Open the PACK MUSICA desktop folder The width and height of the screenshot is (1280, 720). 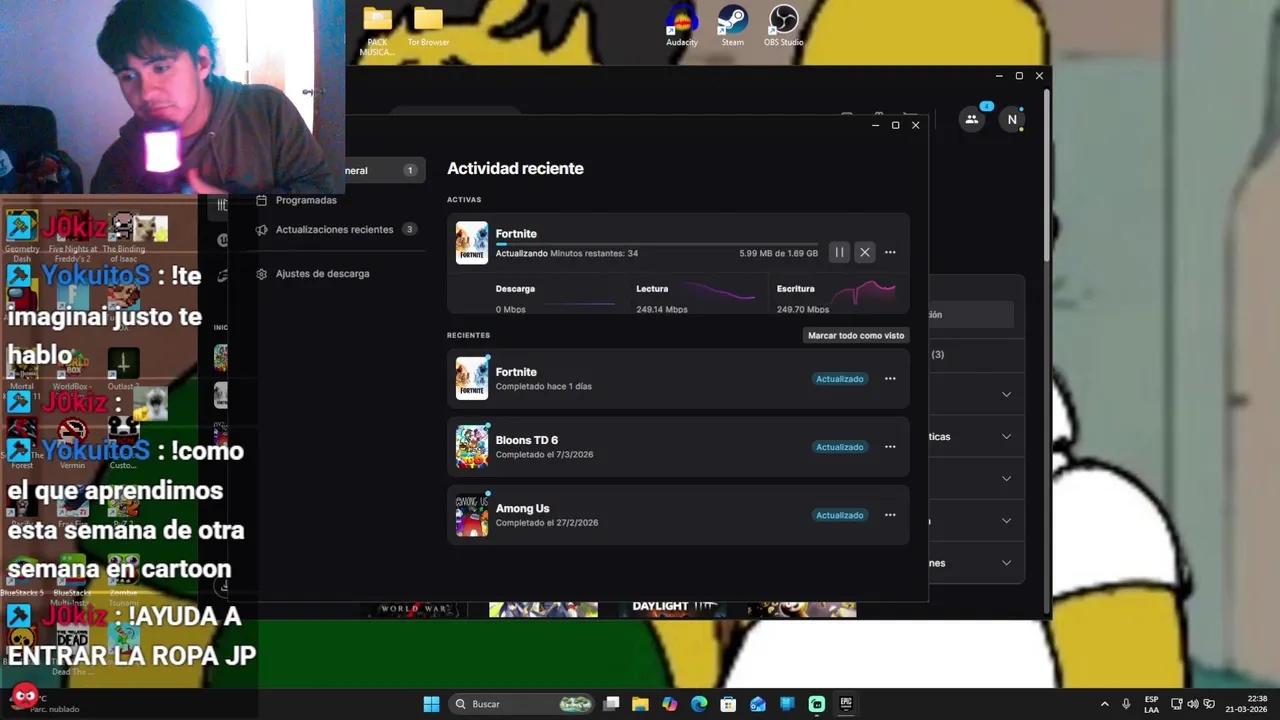377,30
